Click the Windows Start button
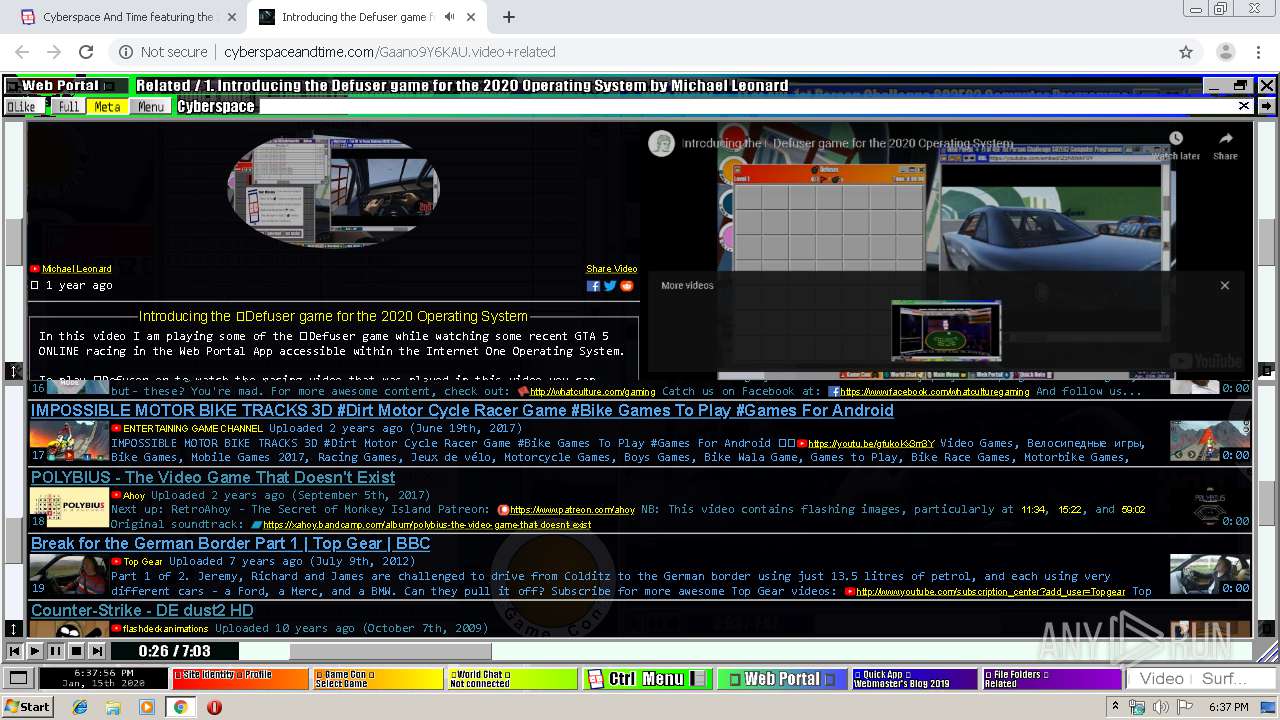Screen dimensions: 1280x720 [27, 707]
